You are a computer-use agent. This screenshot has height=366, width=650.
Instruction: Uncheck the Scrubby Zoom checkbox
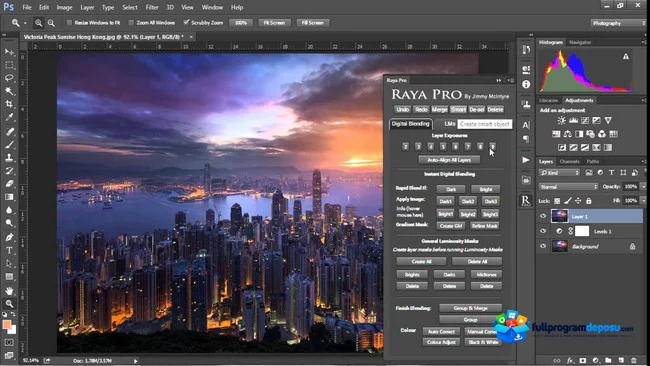[186, 22]
